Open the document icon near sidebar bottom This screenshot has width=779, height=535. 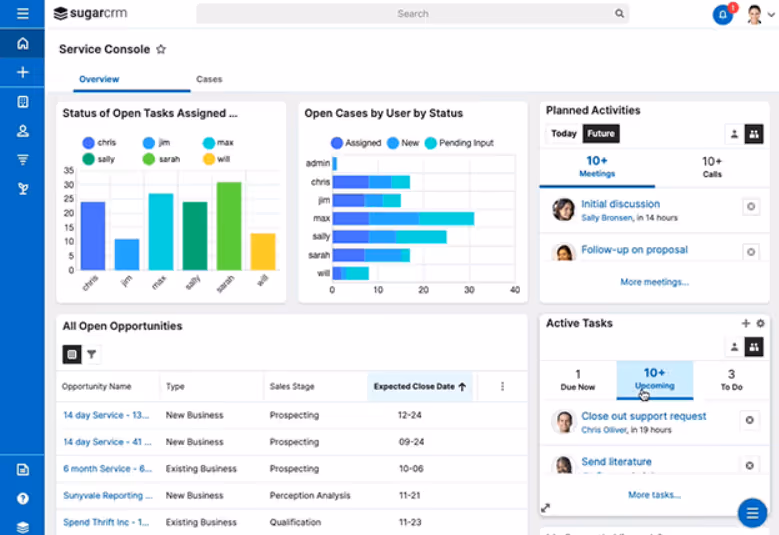point(22,469)
